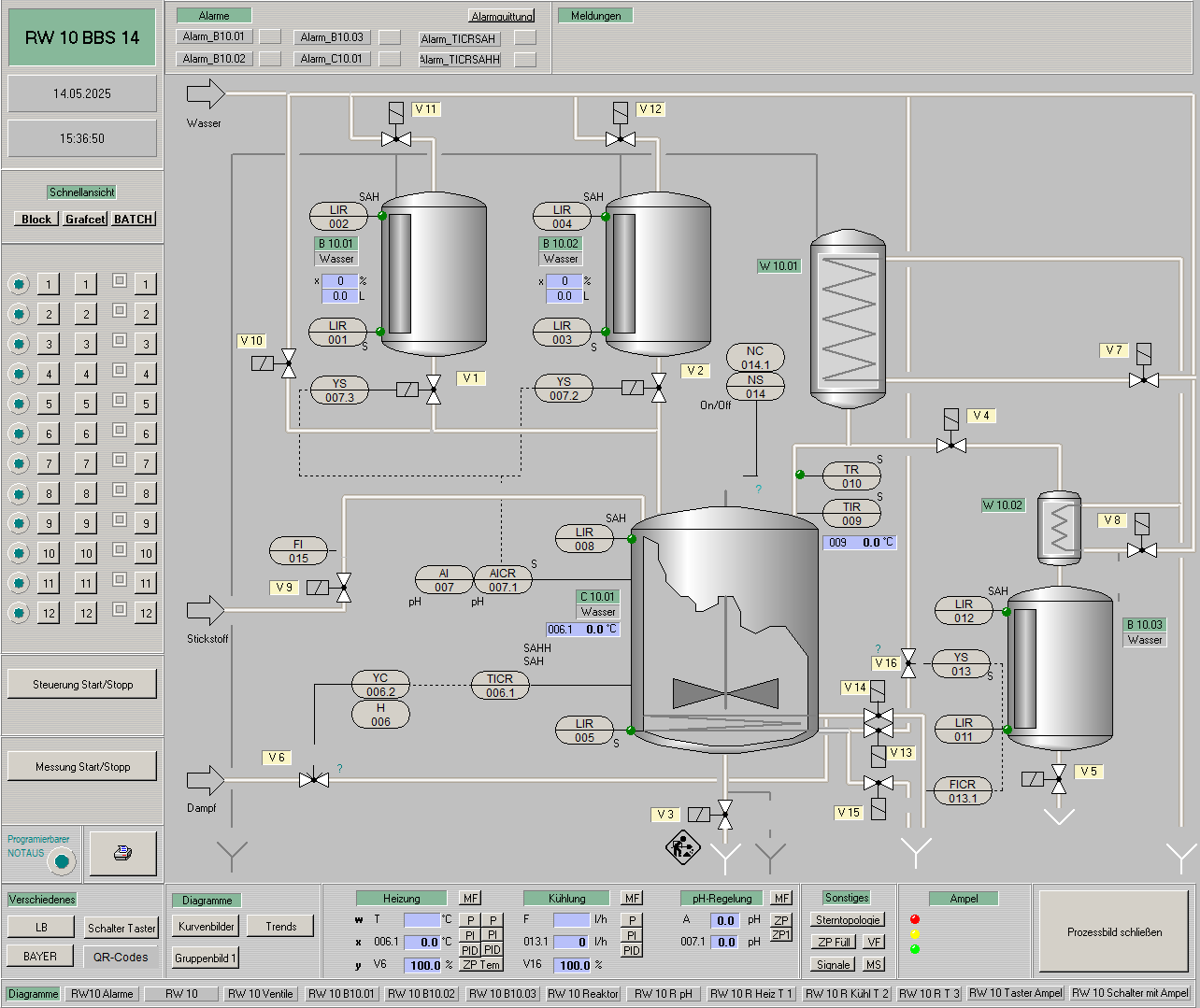1200x1008 pixels.
Task: Click Steuerung Start/Stopp button
Action: point(82,684)
